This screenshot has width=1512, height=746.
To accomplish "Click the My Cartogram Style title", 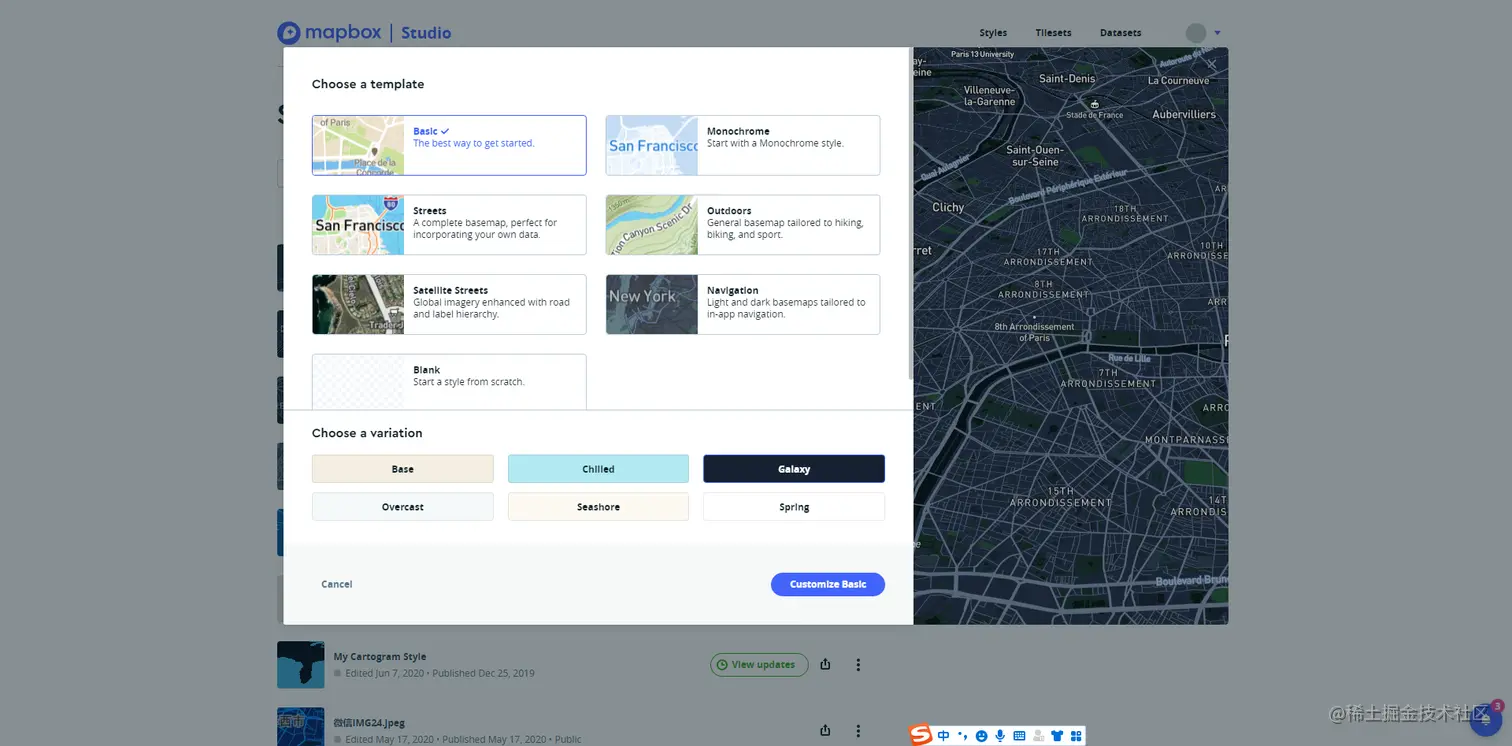I will (x=380, y=657).
